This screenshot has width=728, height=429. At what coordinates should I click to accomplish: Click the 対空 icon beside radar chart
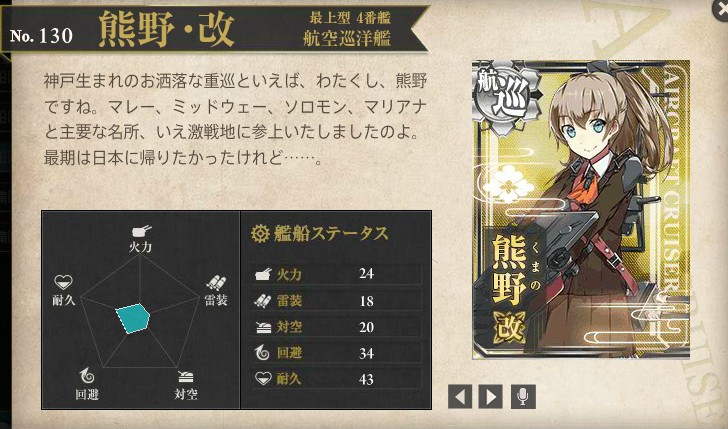coord(186,377)
